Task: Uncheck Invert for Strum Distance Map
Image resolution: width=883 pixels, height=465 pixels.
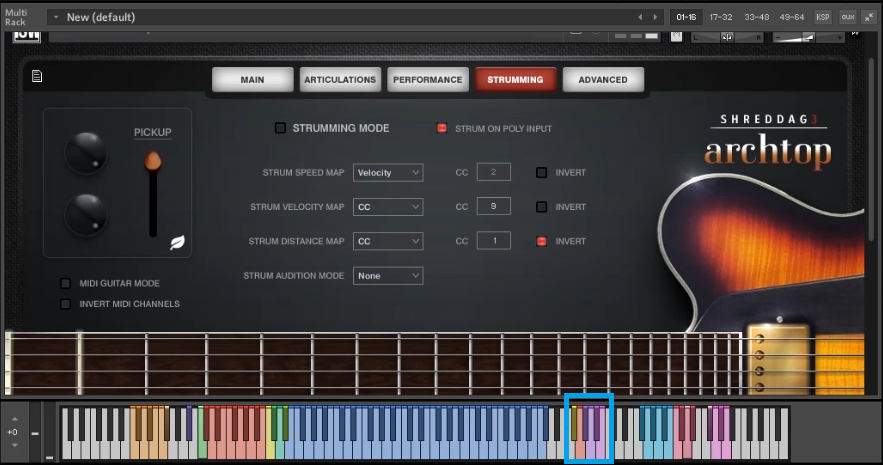Action: [541, 241]
